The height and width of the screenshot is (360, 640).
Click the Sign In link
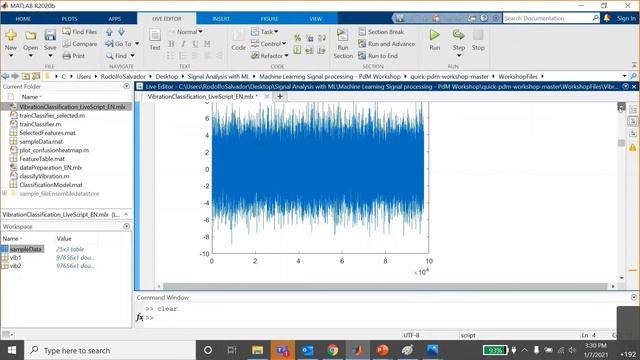coord(626,18)
